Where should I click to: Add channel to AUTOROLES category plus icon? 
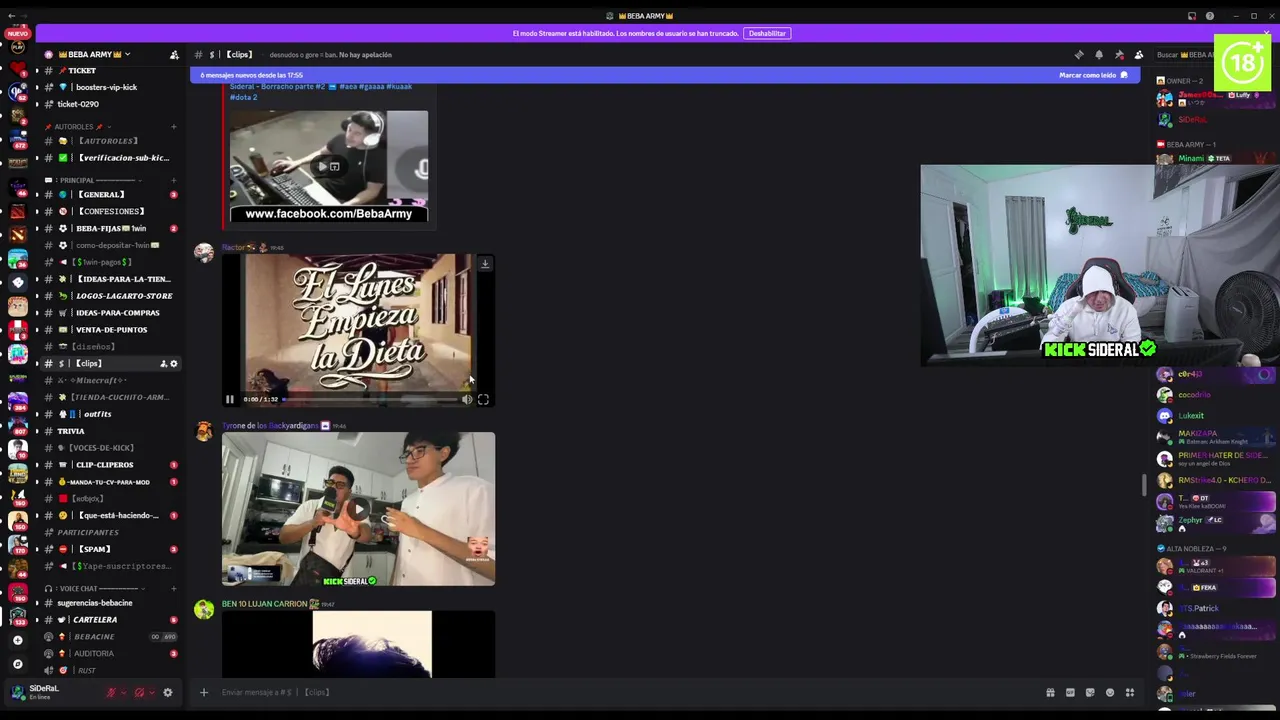173,127
